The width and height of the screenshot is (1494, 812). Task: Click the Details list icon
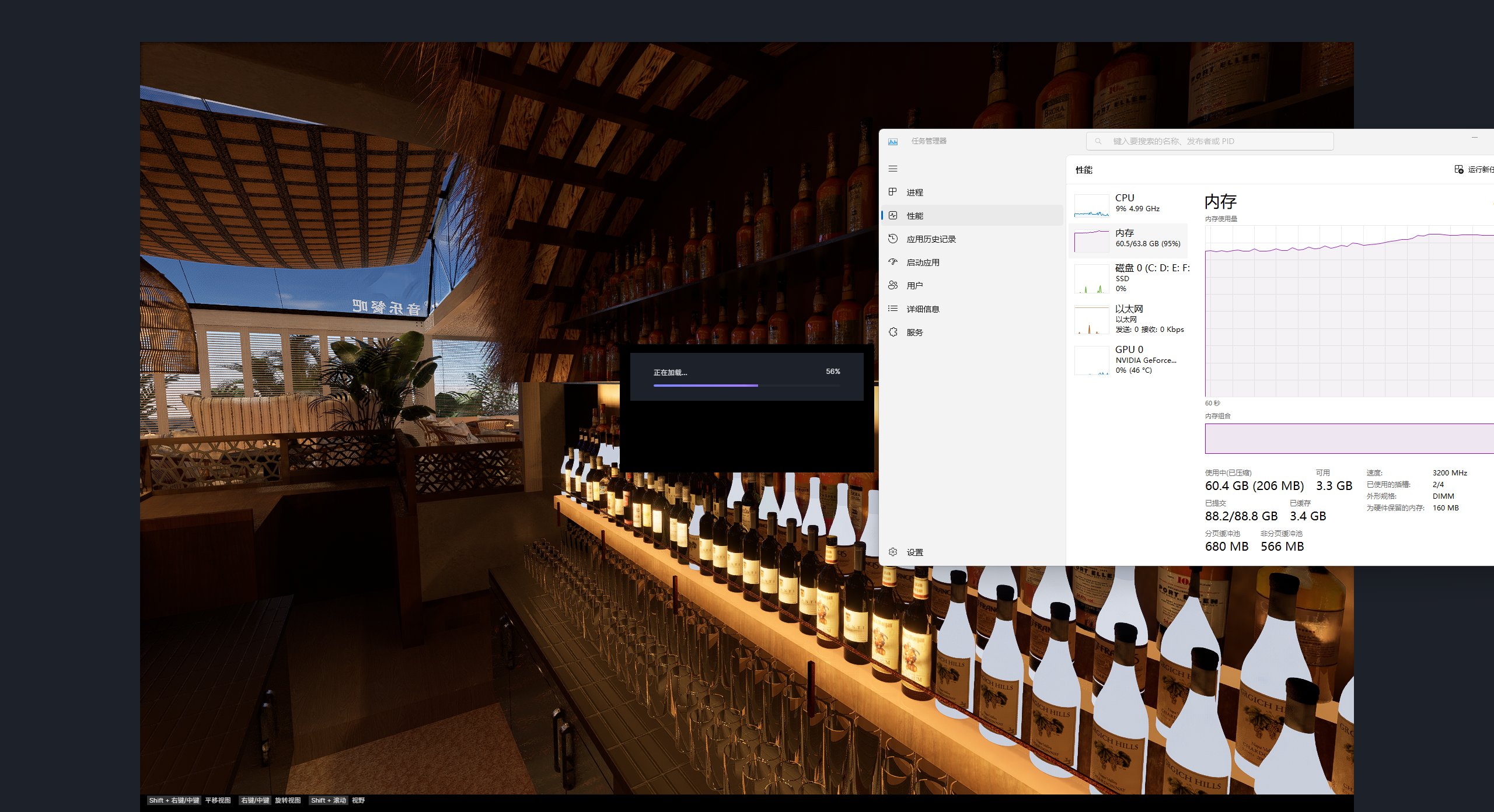pos(893,309)
